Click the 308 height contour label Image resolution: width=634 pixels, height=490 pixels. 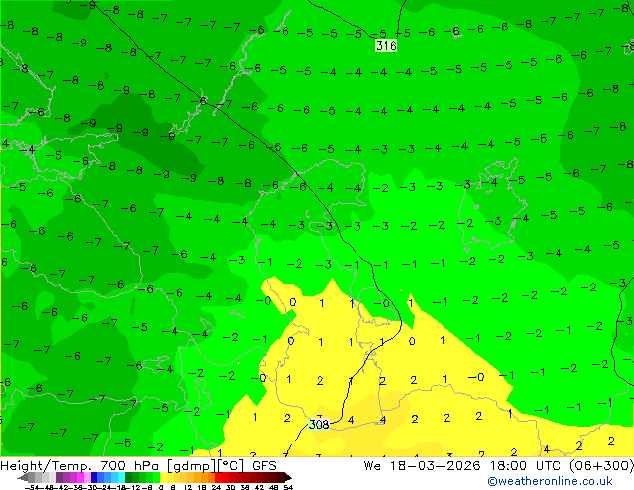pos(319,425)
